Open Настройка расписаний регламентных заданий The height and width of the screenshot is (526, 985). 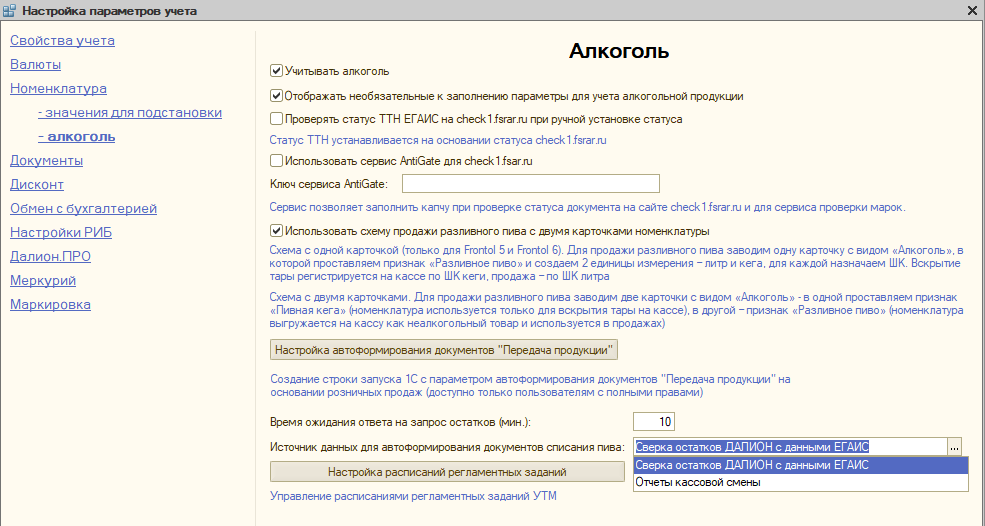(447, 472)
